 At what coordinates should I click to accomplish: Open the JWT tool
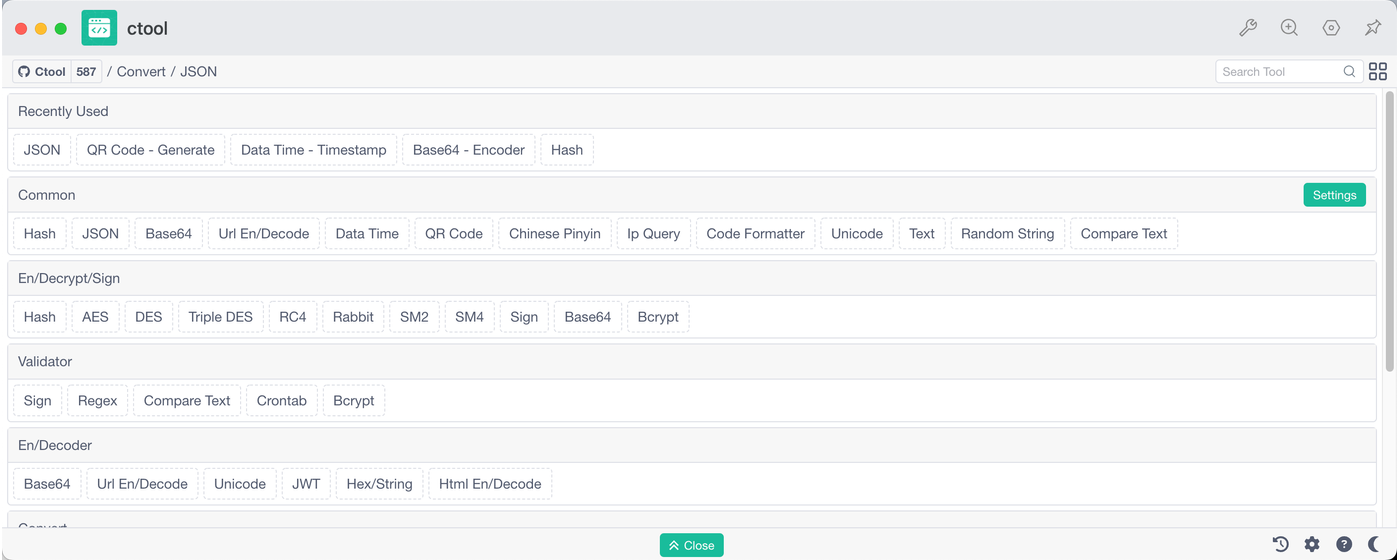[x=306, y=484]
